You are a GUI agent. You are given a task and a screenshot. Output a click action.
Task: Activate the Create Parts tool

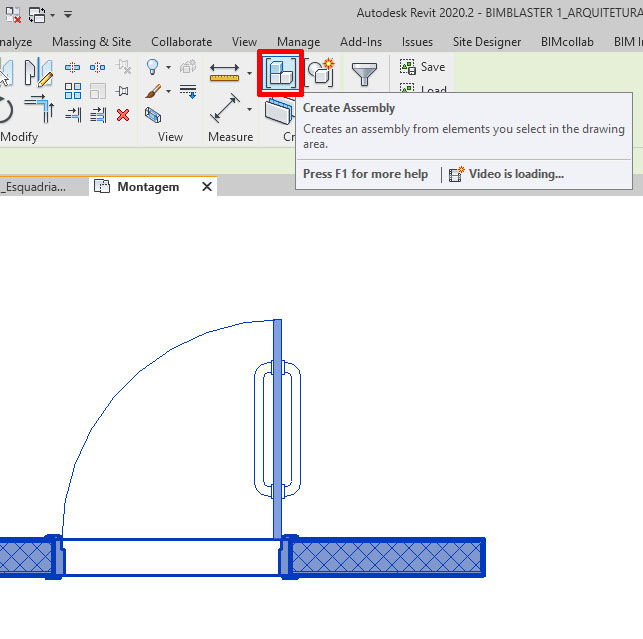coord(278,111)
